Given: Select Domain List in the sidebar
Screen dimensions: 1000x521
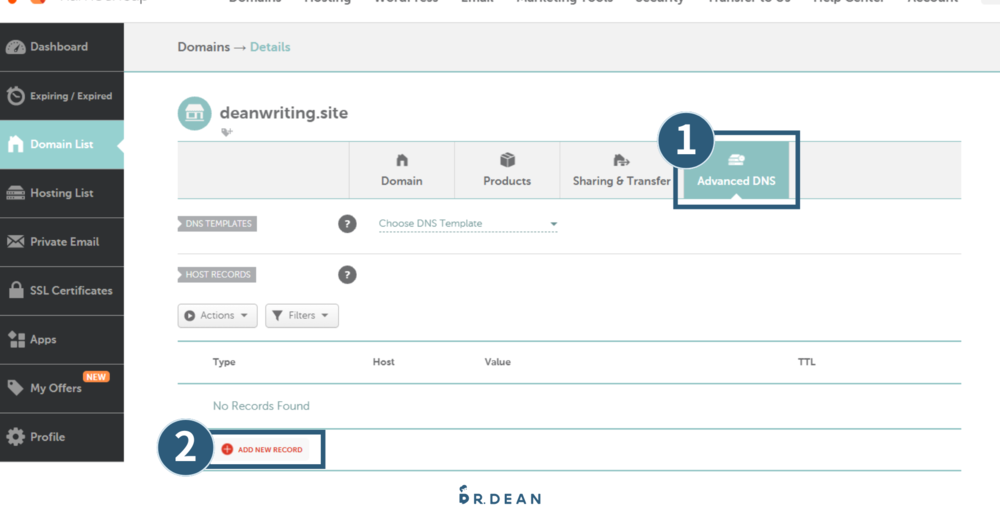Looking at the screenshot, I should pos(61,145).
